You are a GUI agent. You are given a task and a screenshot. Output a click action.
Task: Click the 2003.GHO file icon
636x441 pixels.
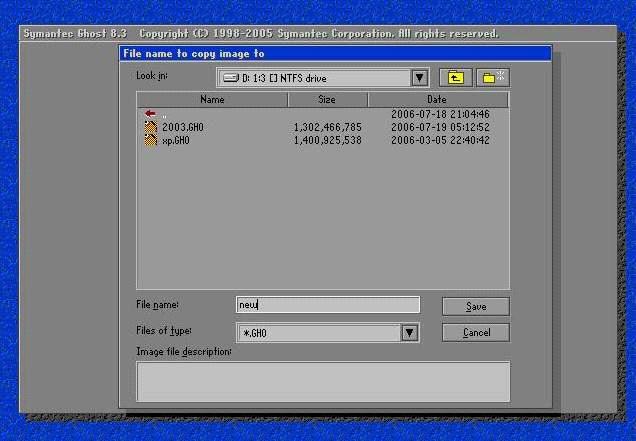151,128
